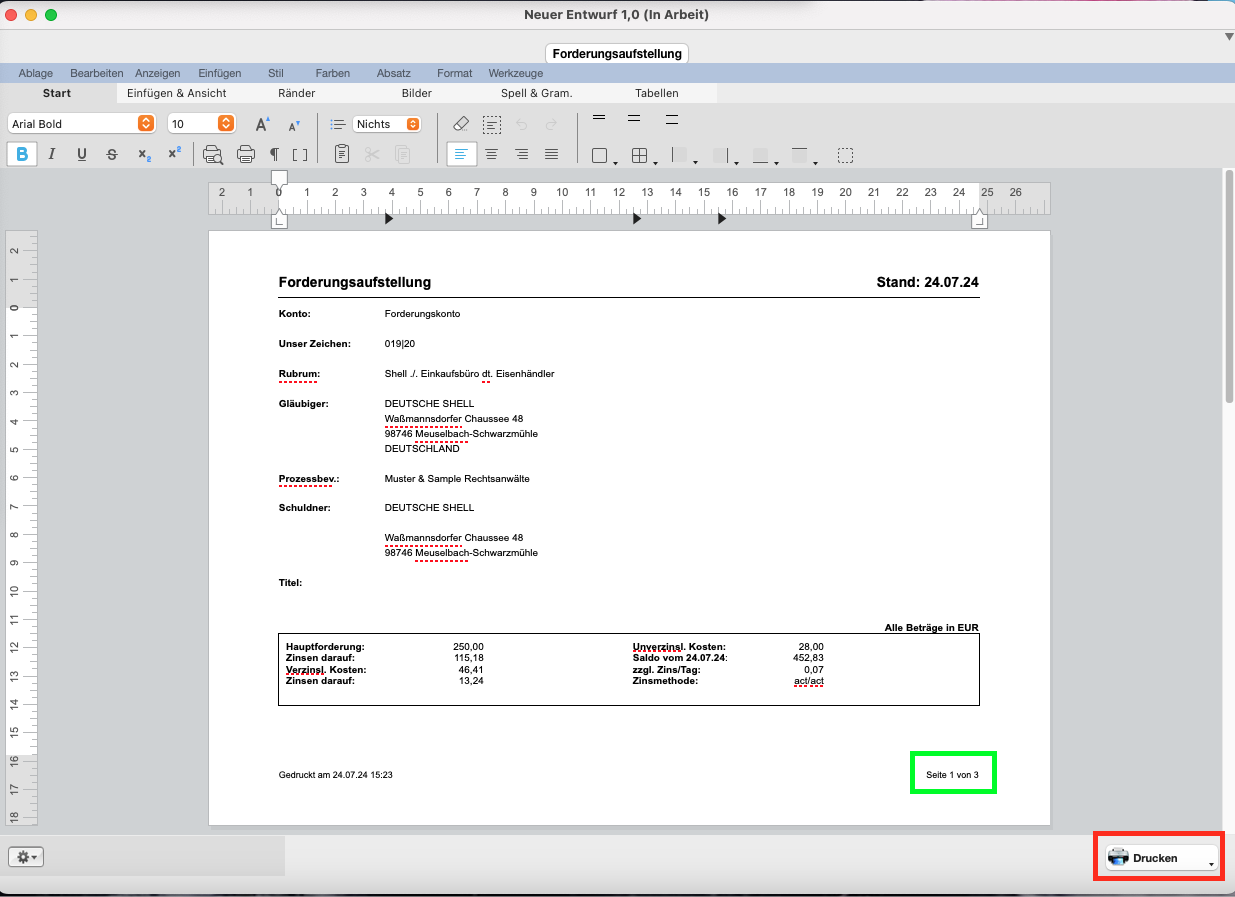Click the printer icon in the toolbar

[246, 154]
